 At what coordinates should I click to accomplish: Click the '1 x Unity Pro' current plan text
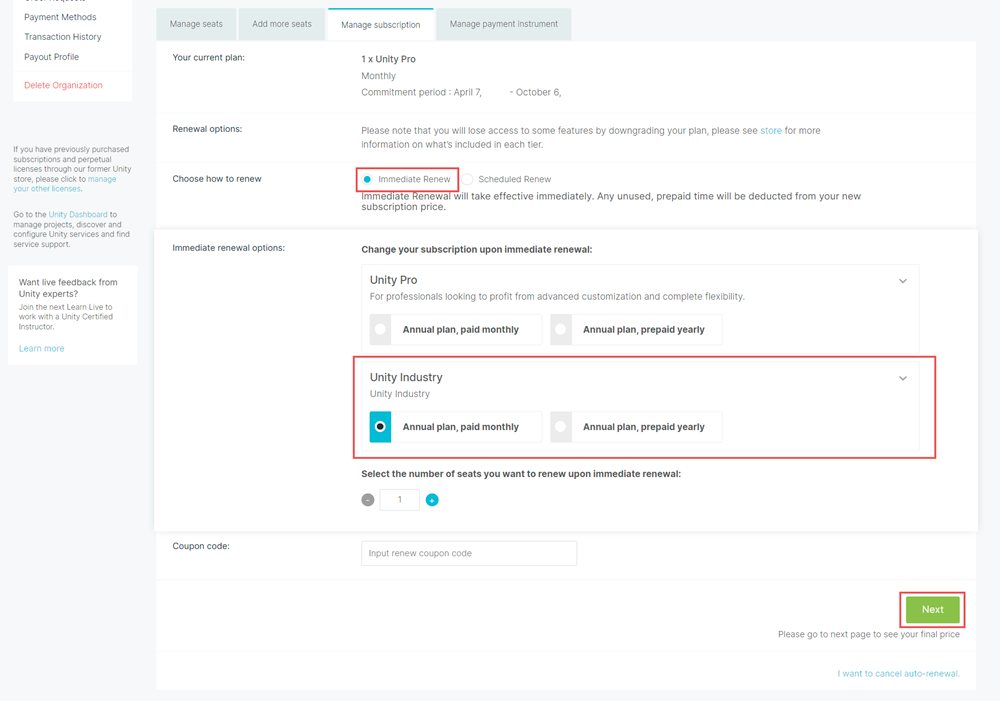pos(388,59)
